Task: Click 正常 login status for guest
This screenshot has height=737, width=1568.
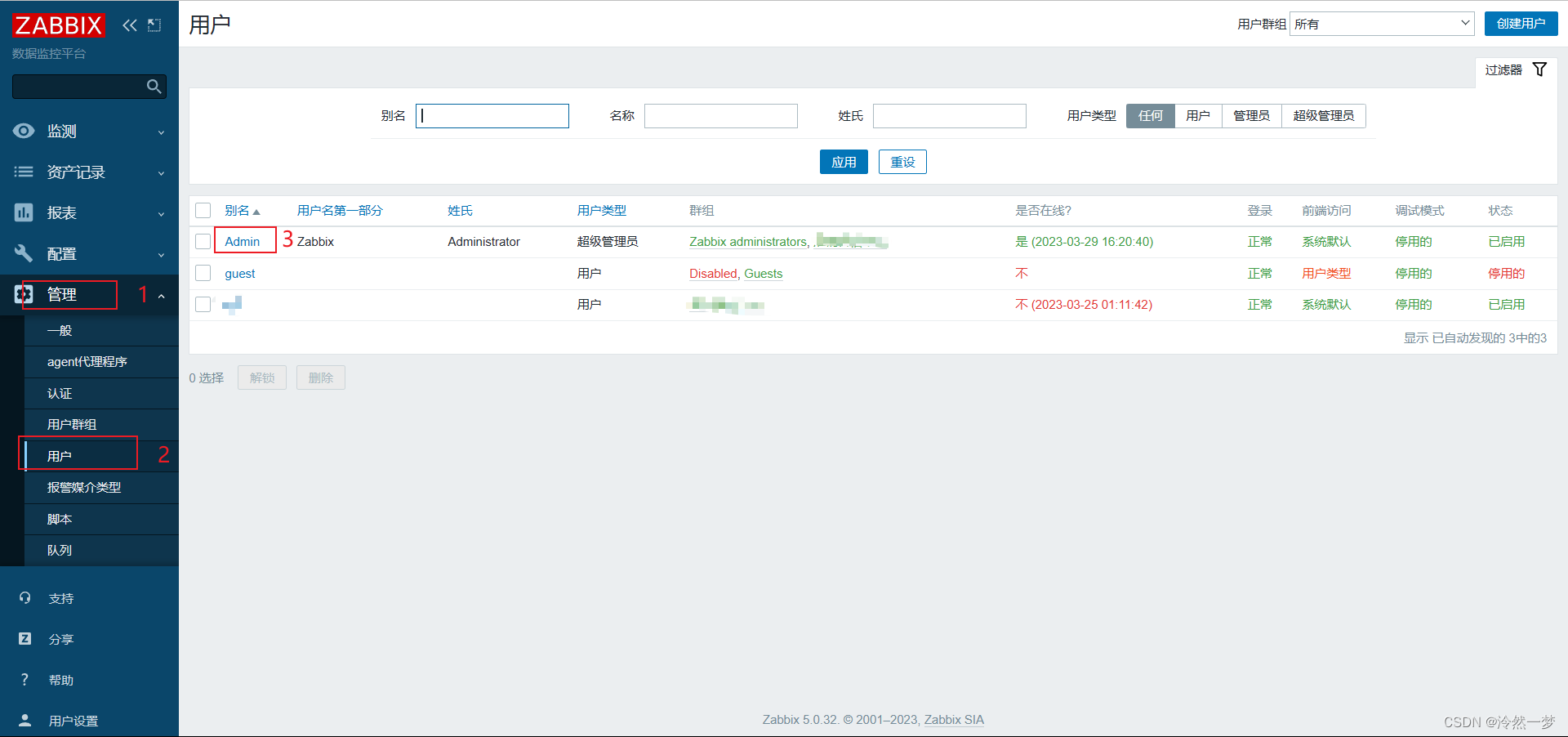Action: pyautogui.click(x=1260, y=274)
